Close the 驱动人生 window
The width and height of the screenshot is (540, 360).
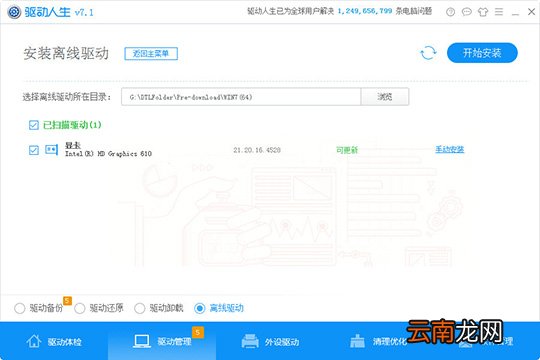(531, 12)
